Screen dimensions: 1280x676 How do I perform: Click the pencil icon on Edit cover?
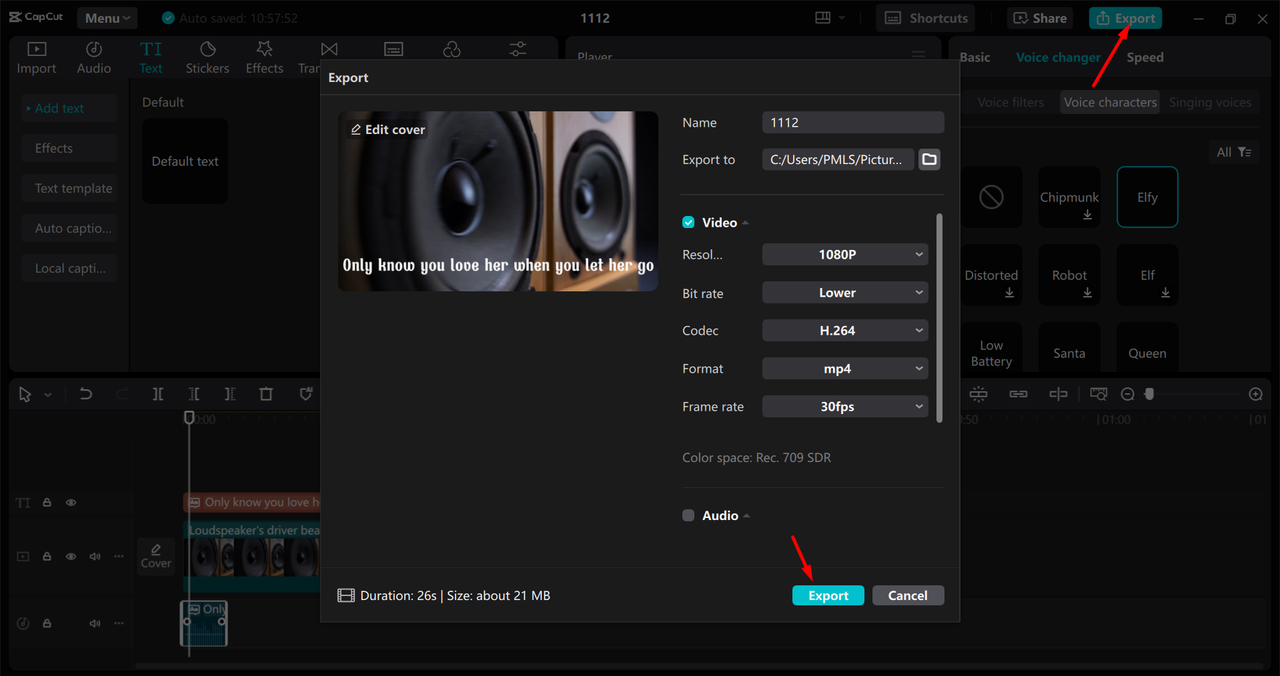[356, 130]
